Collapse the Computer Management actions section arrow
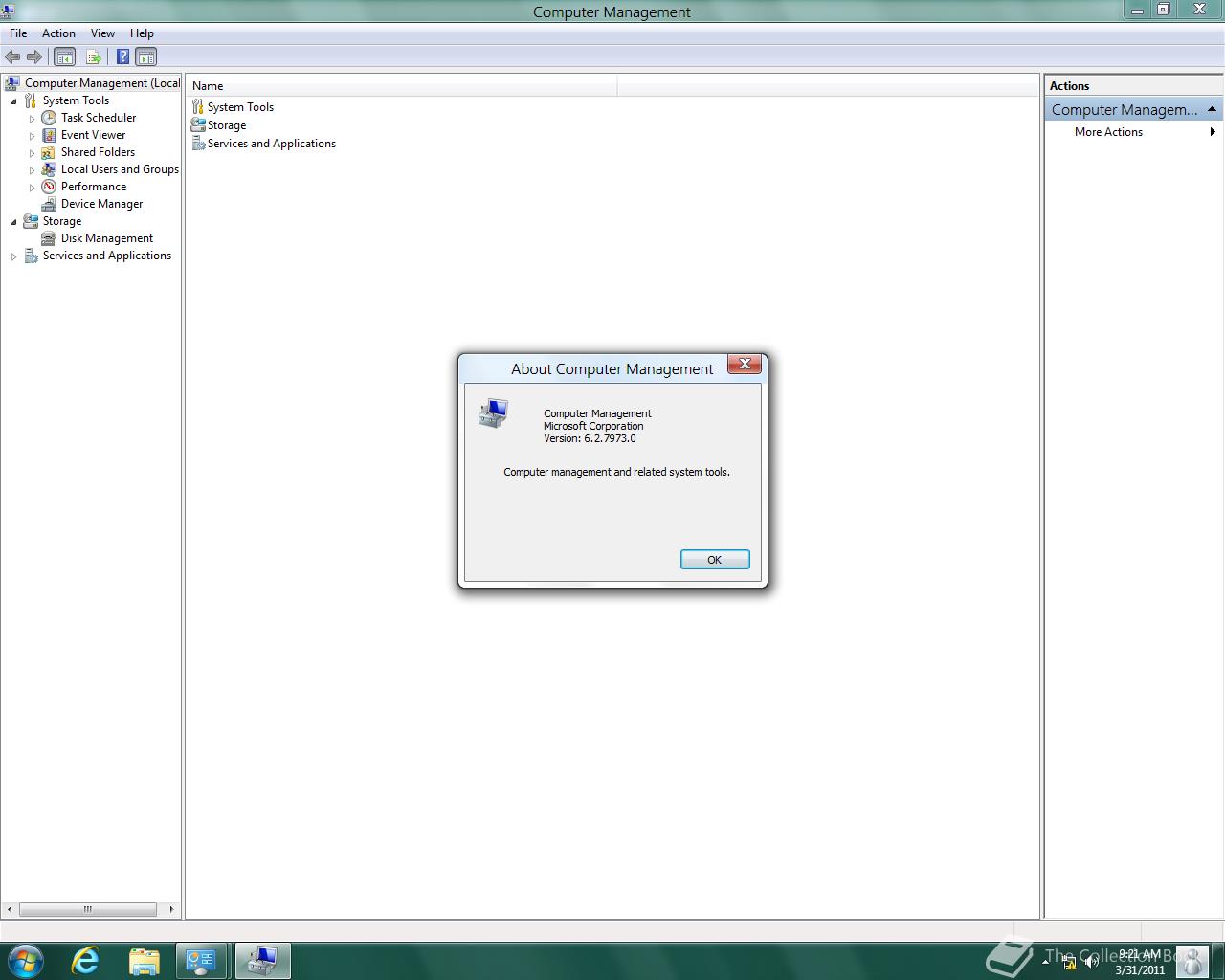This screenshot has height=980, width=1225. (1212, 109)
